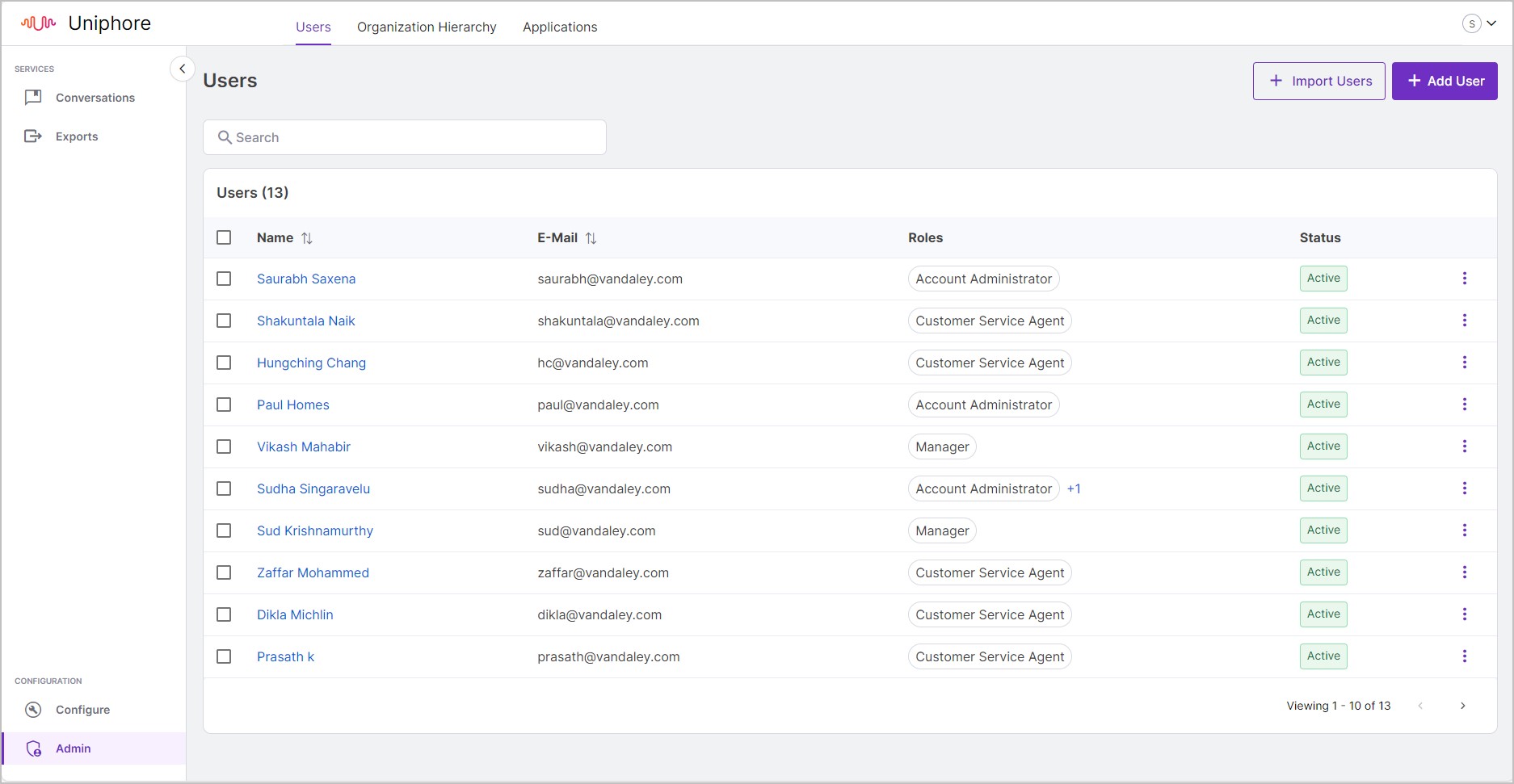This screenshot has height=784, width=1514.
Task: Check the box for Vikash Mahabir
Action: pos(224,447)
